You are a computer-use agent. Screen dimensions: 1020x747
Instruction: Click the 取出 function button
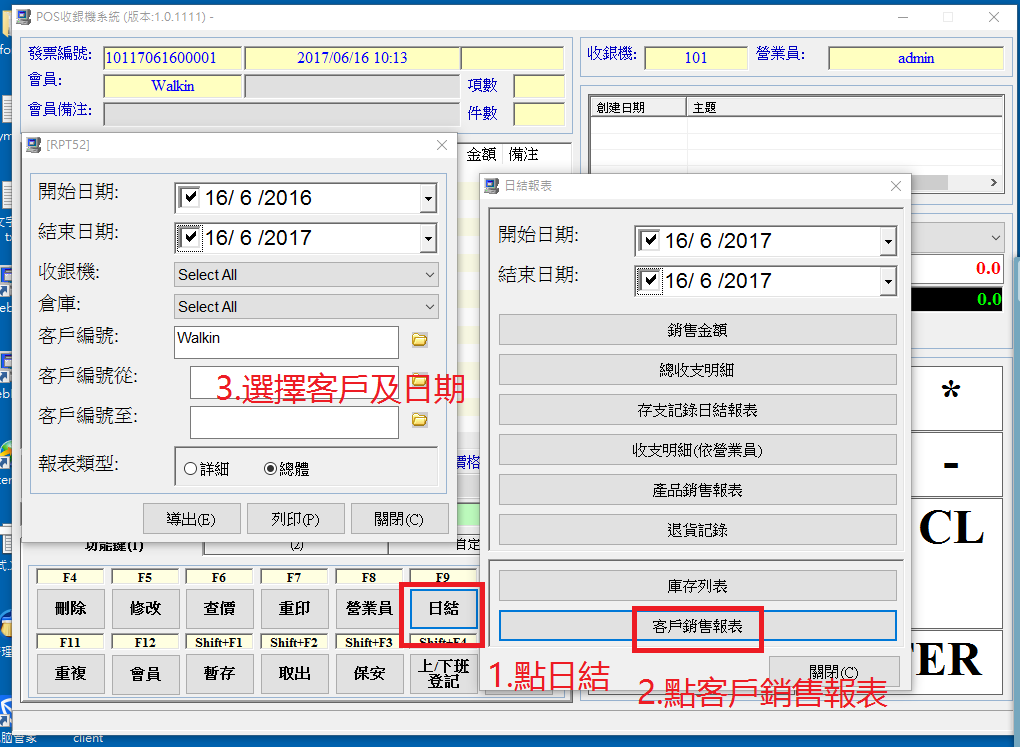tap(294, 673)
